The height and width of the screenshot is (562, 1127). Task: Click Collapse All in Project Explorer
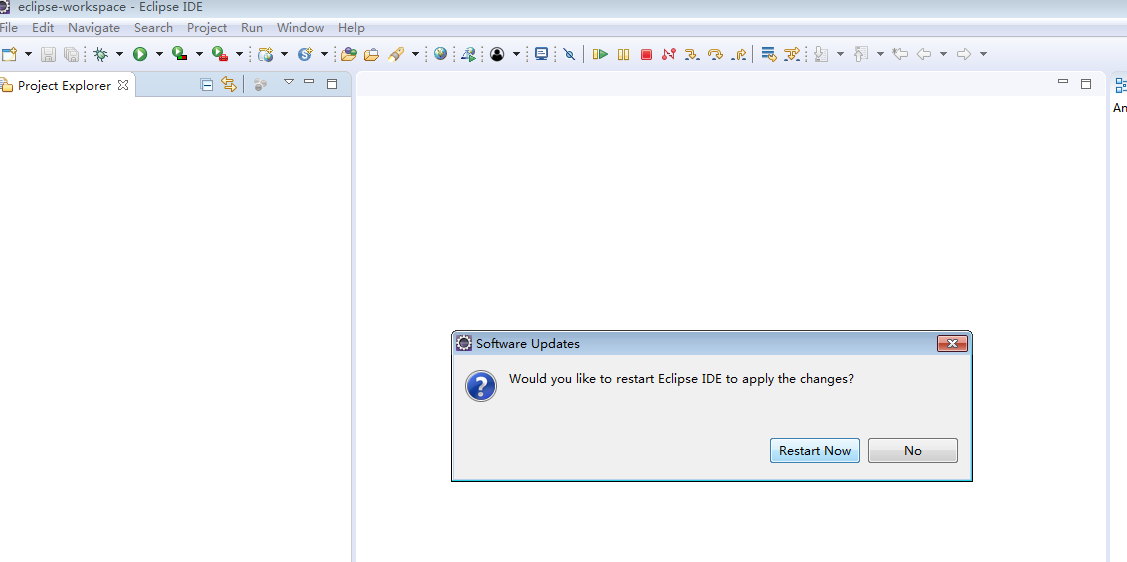[x=206, y=85]
